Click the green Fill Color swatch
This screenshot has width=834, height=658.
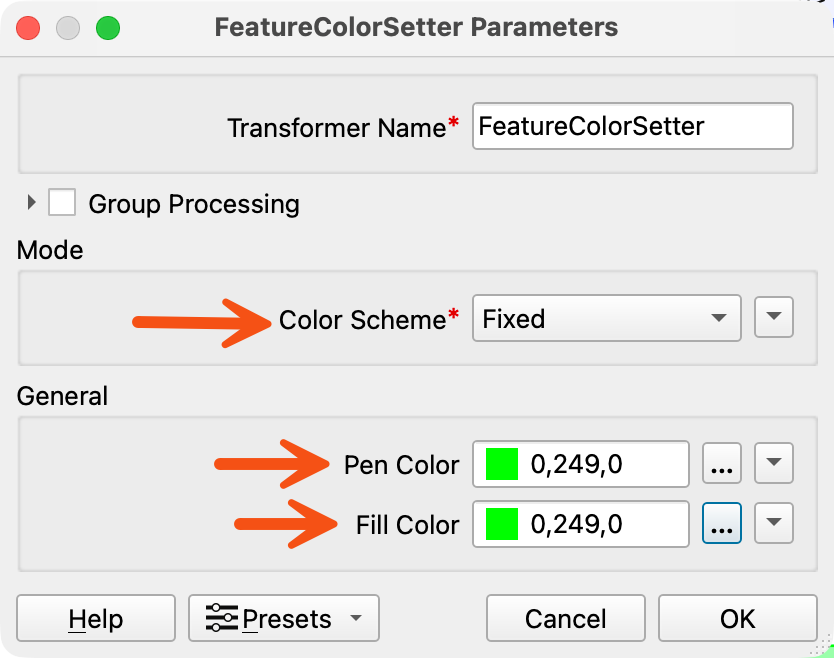[x=502, y=524]
